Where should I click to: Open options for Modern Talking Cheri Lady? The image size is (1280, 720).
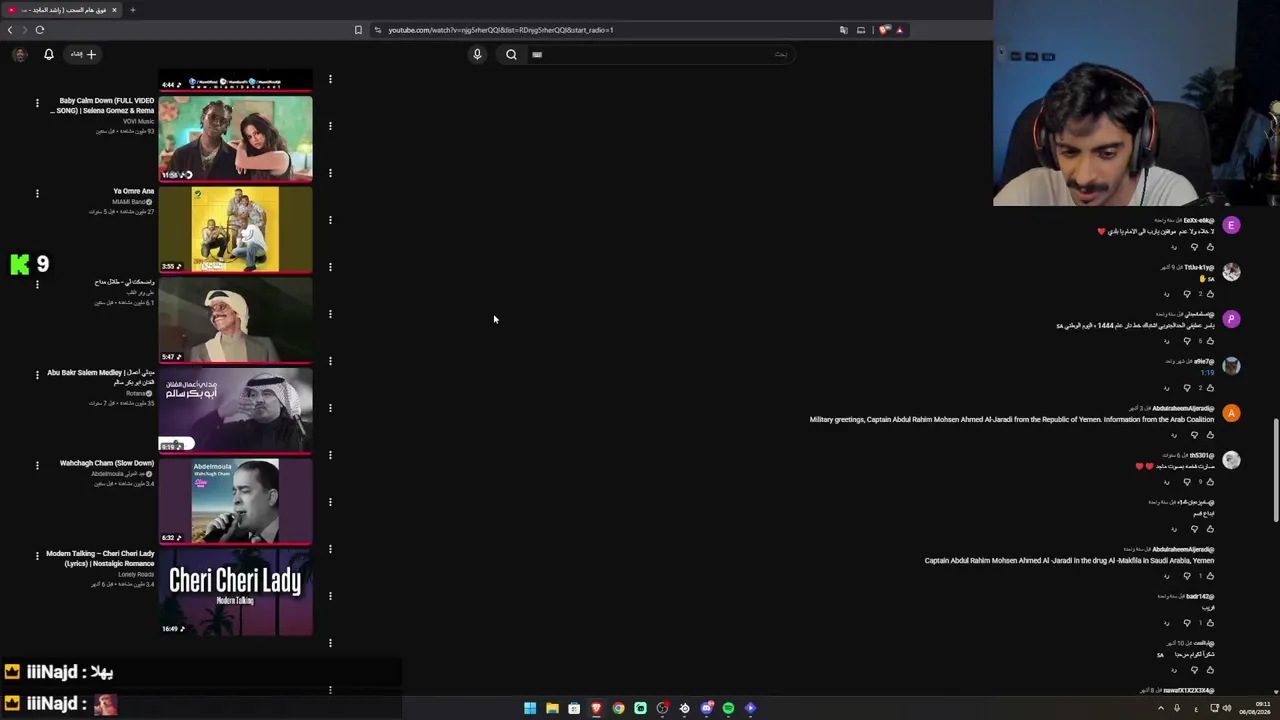point(37,556)
